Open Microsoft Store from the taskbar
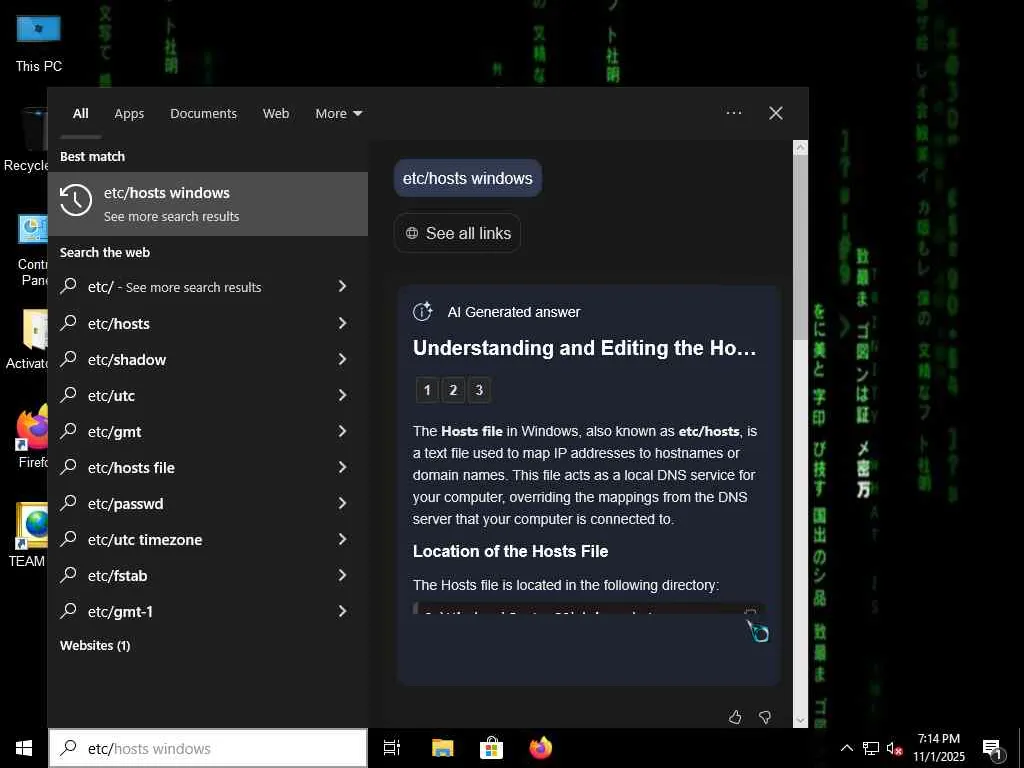 click(491, 748)
